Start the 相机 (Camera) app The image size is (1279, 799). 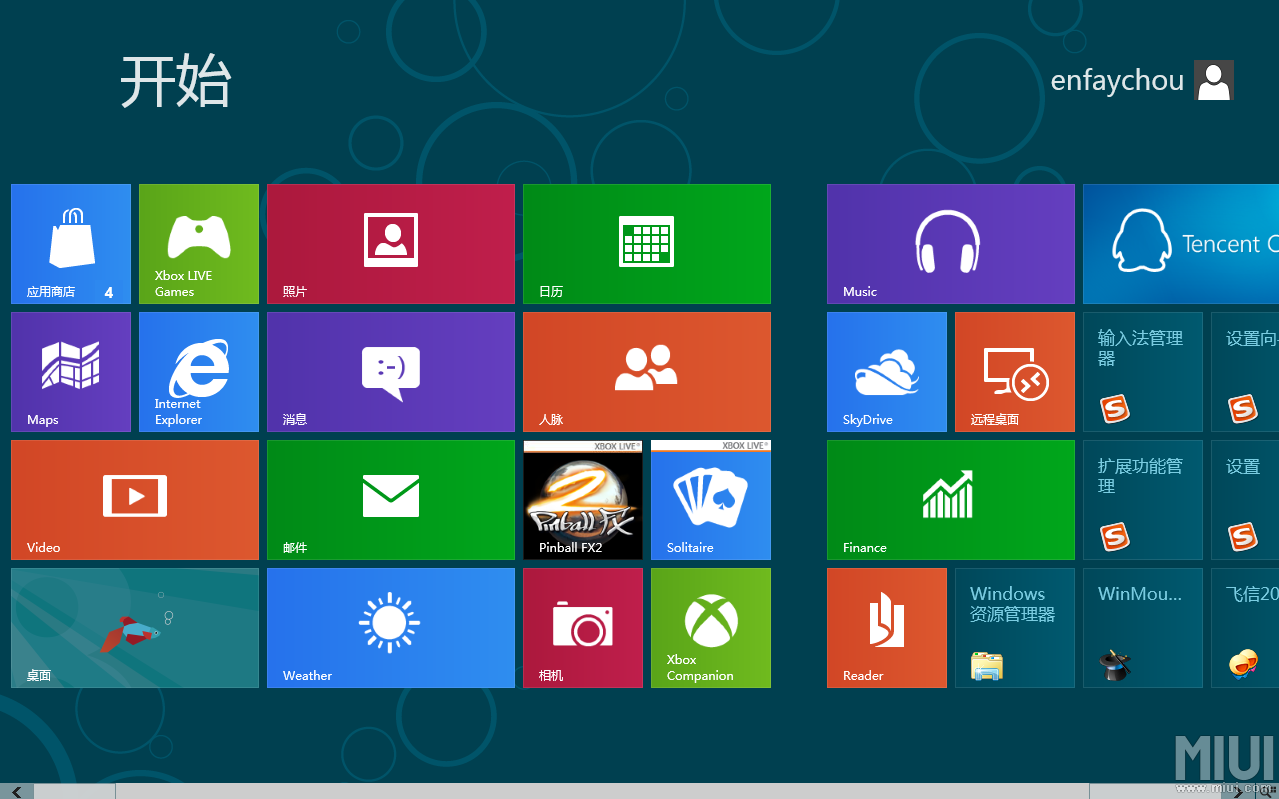582,627
